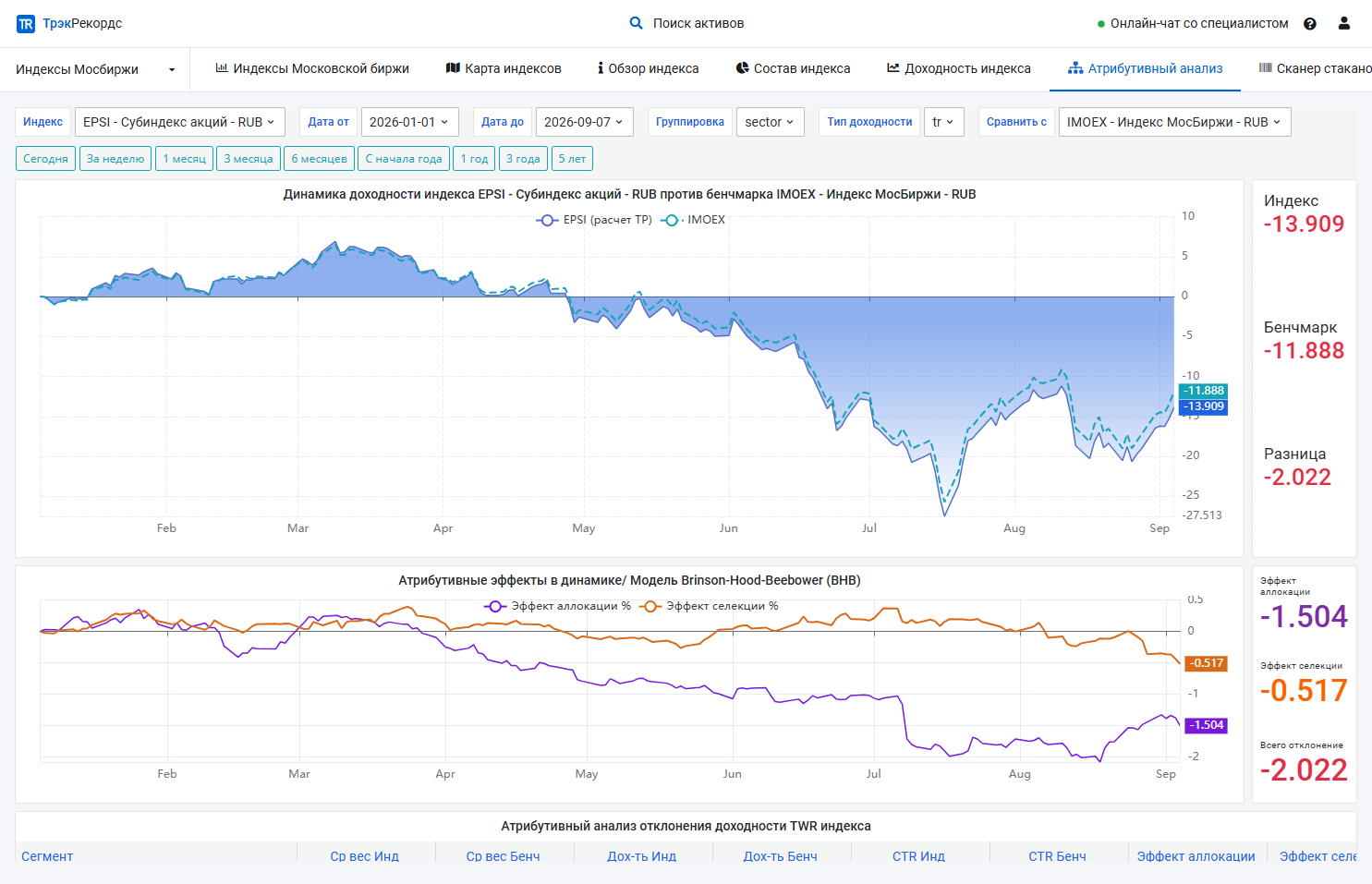Screen dimensions: 1372x884
Task: Toggle Эффект аллокации % legend series
Action: 557,606
